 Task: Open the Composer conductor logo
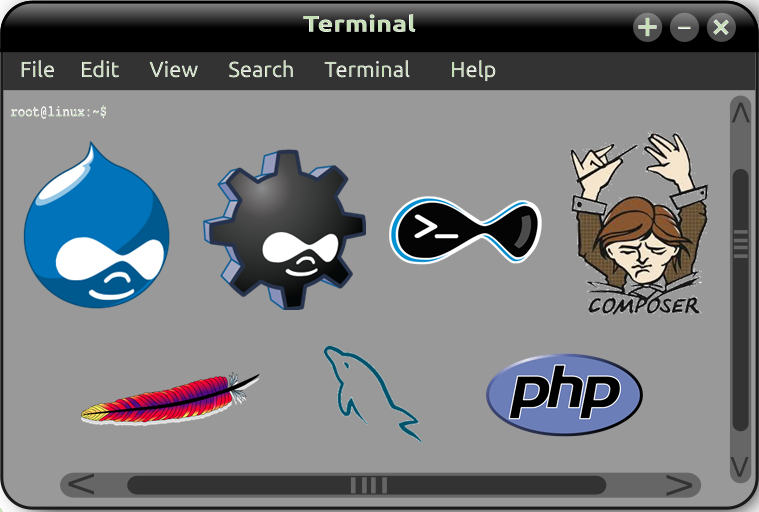(x=640, y=224)
